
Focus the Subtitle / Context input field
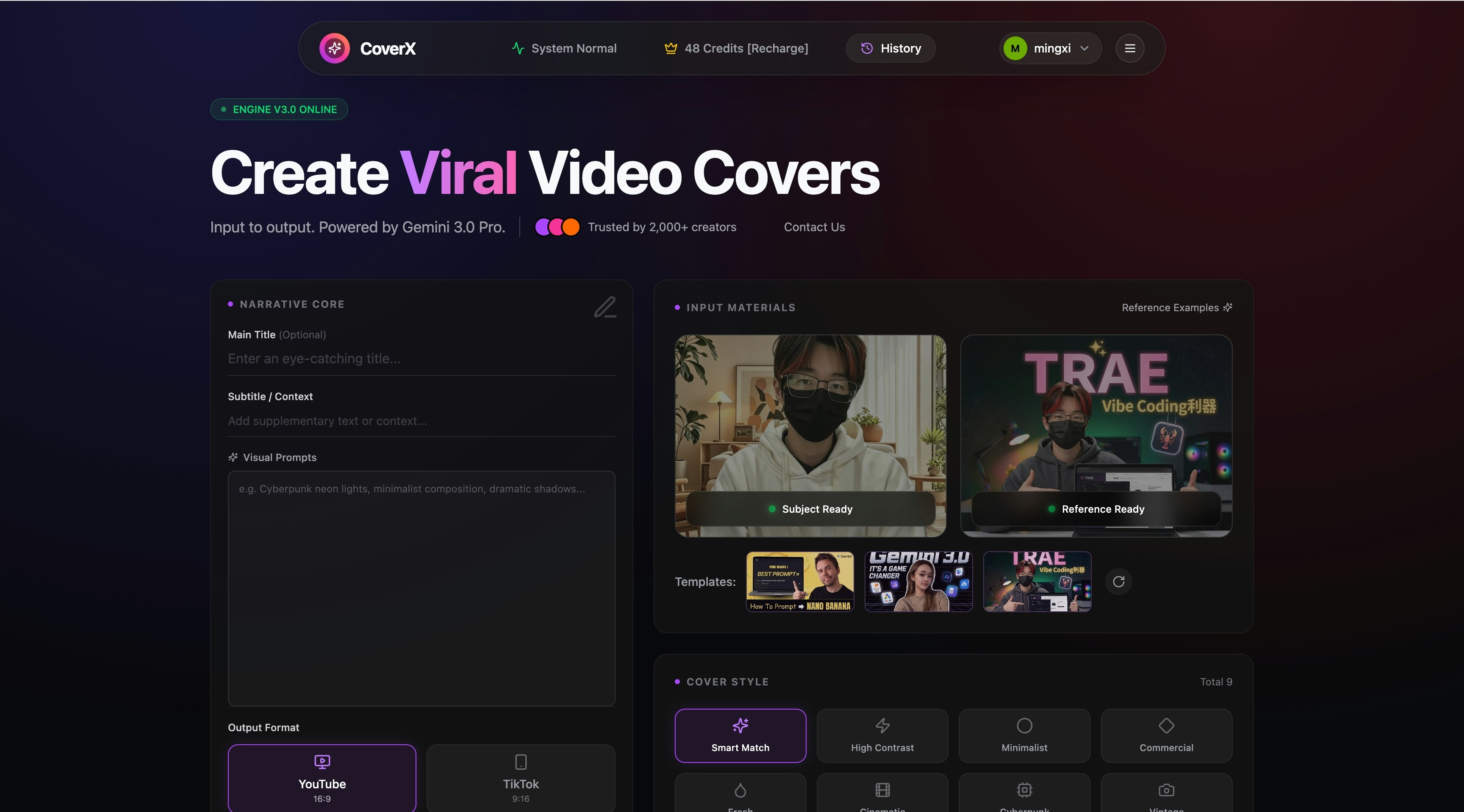(x=421, y=421)
